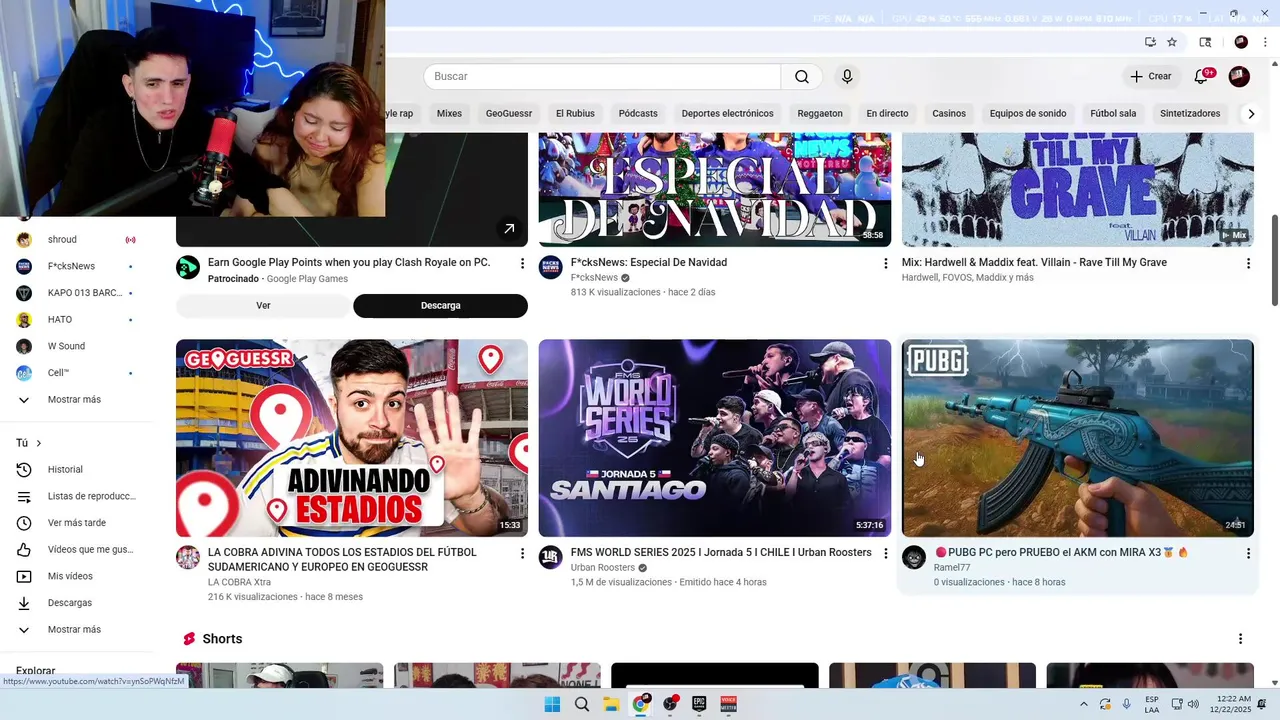Click the YouTube search magnifier button
Screen dimensions: 1280x720
coord(802,77)
